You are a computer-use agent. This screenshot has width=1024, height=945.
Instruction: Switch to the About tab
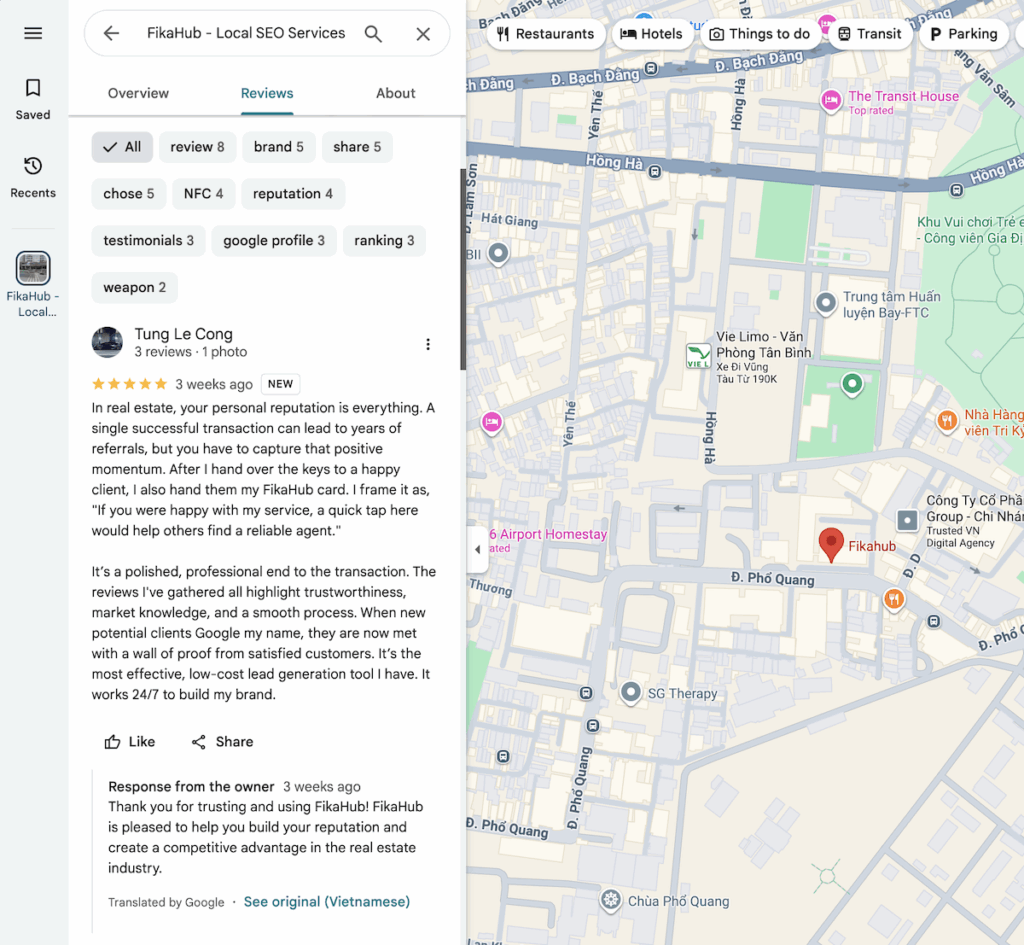coord(396,93)
